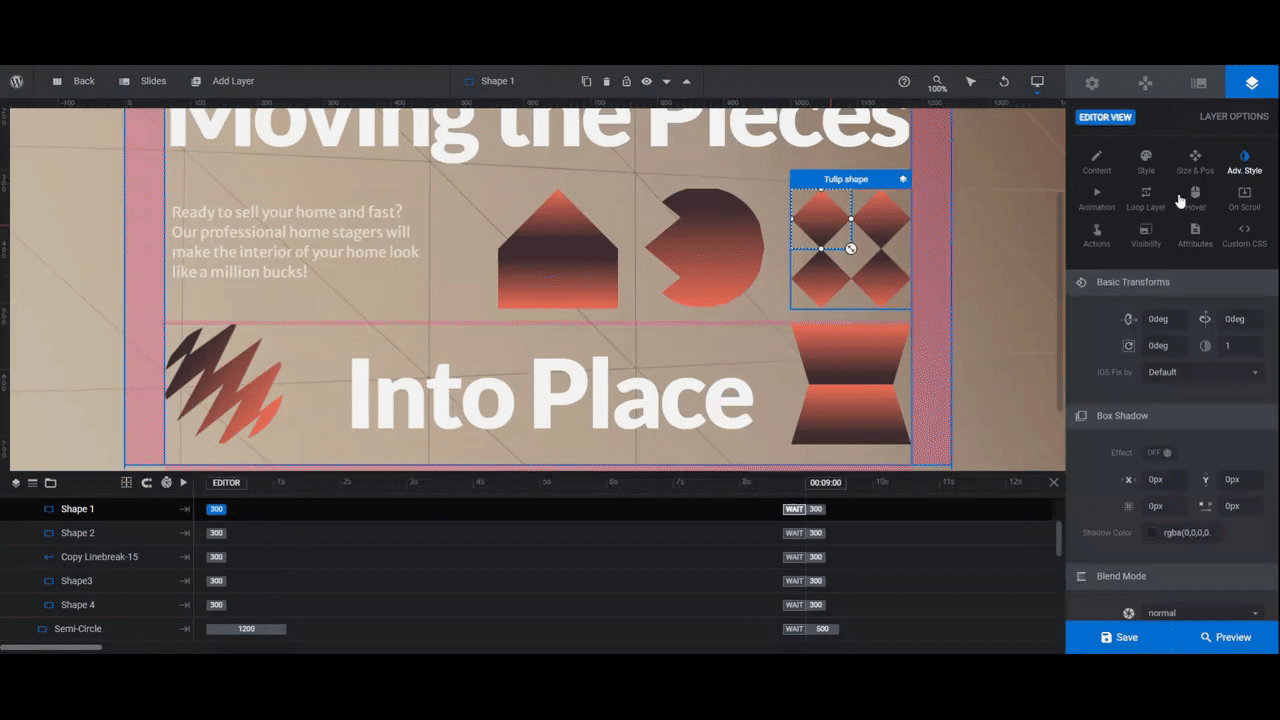Image resolution: width=1280 pixels, height=720 pixels.
Task: Switch to the slide options tab
Action: (1198, 83)
